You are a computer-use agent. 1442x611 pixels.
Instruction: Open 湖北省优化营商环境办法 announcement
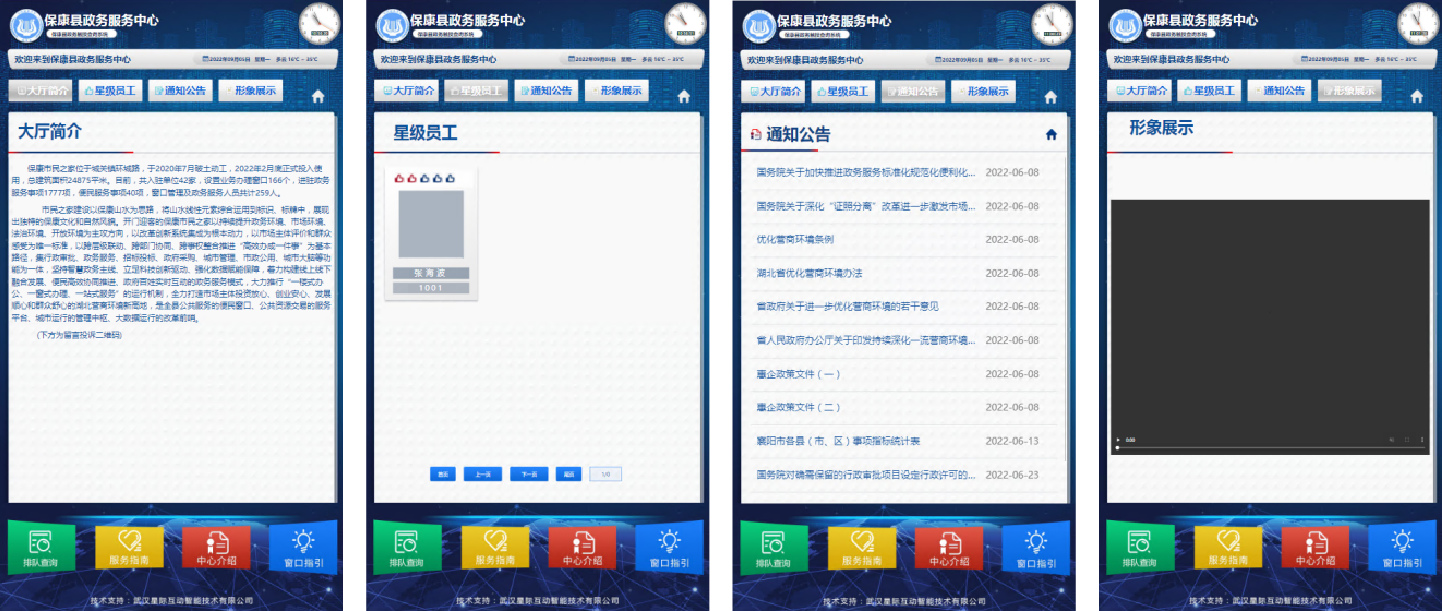point(809,273)
